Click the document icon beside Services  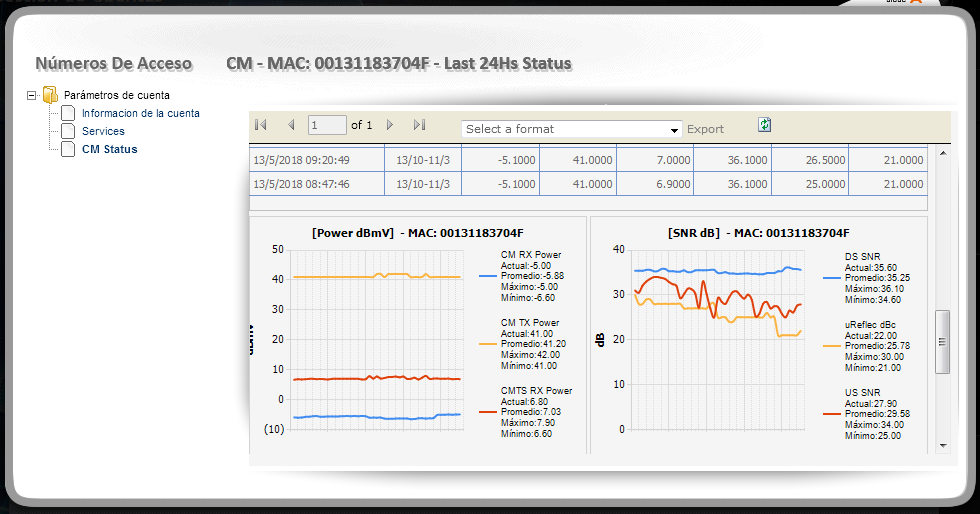[x=68, y=131]
